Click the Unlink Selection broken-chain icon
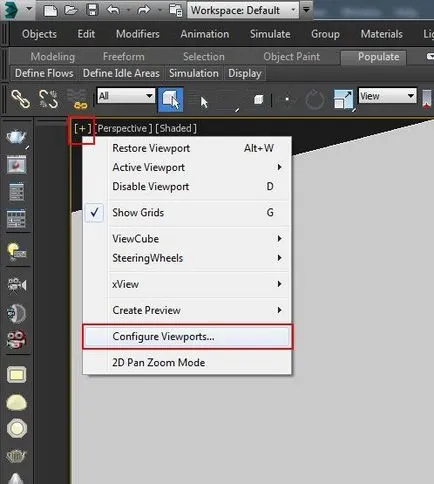This screenshot has height=484, width=434. click(x=48, y=99)
